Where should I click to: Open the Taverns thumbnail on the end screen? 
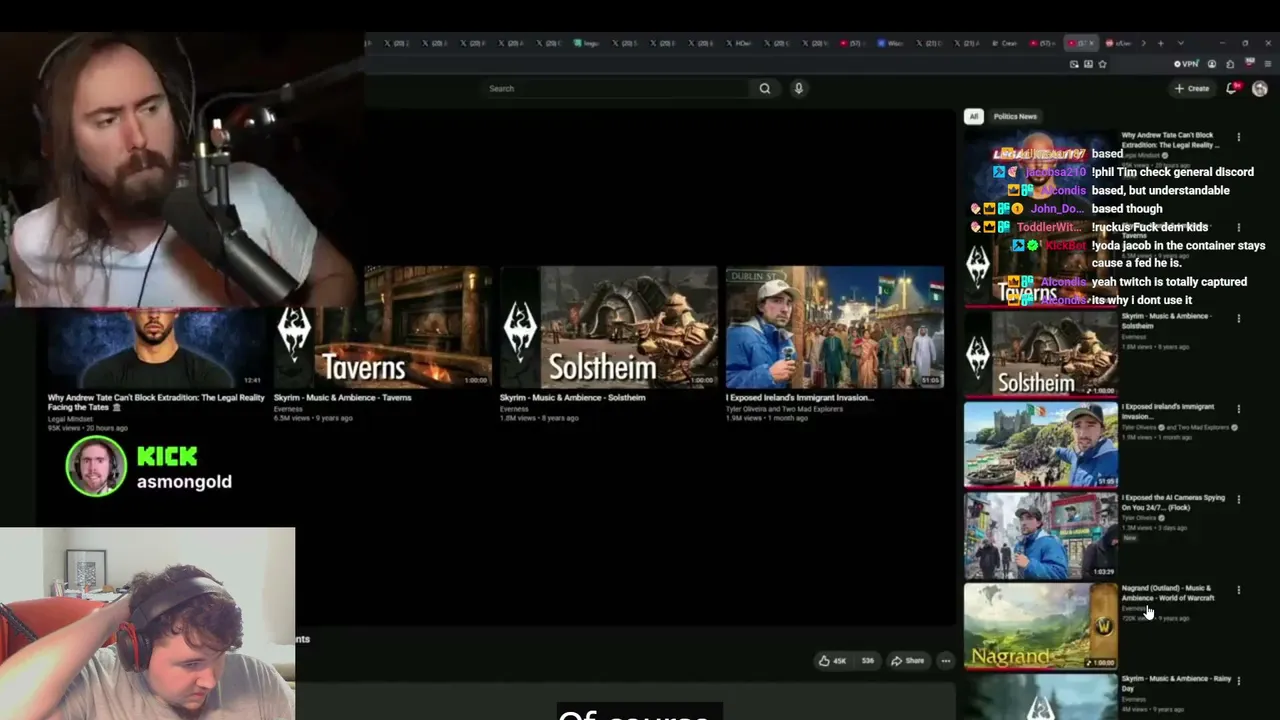pos(383,327)
